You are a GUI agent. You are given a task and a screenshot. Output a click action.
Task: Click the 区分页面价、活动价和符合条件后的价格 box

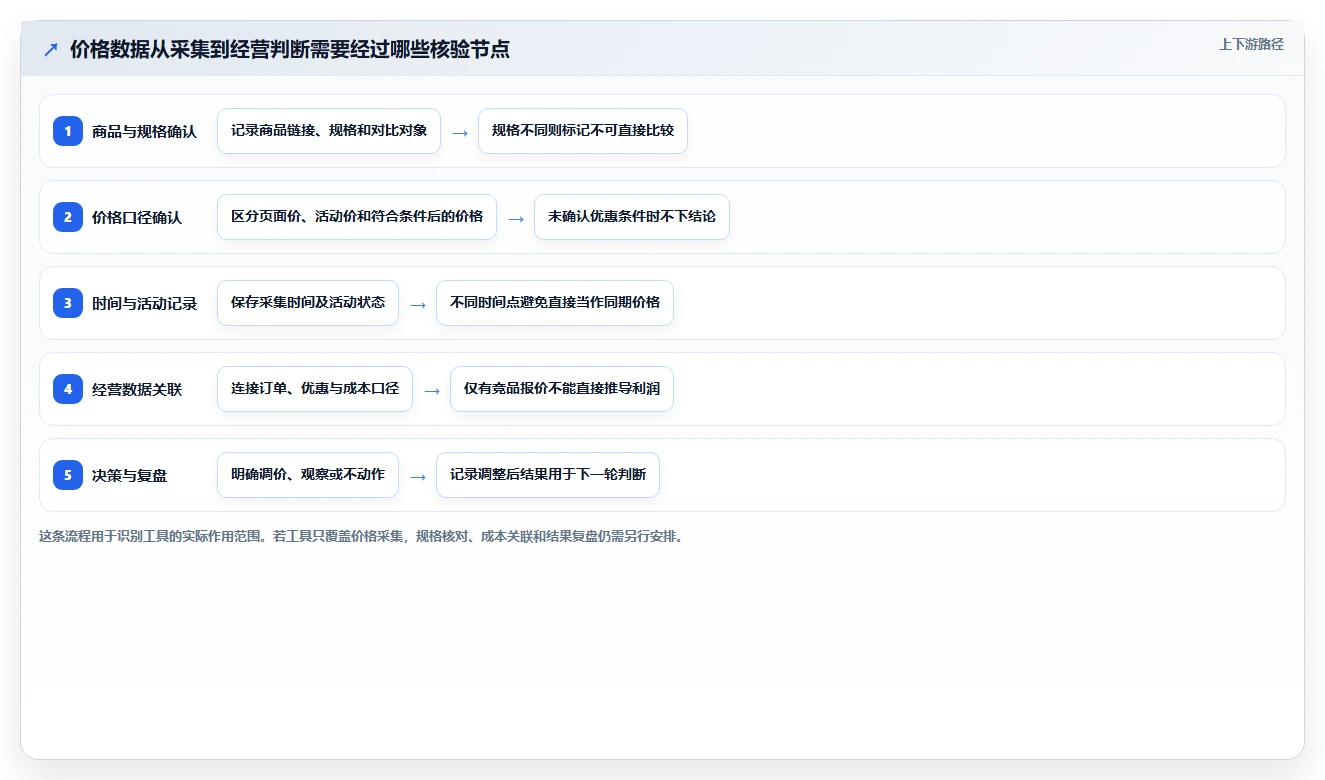tap(357, 217)
